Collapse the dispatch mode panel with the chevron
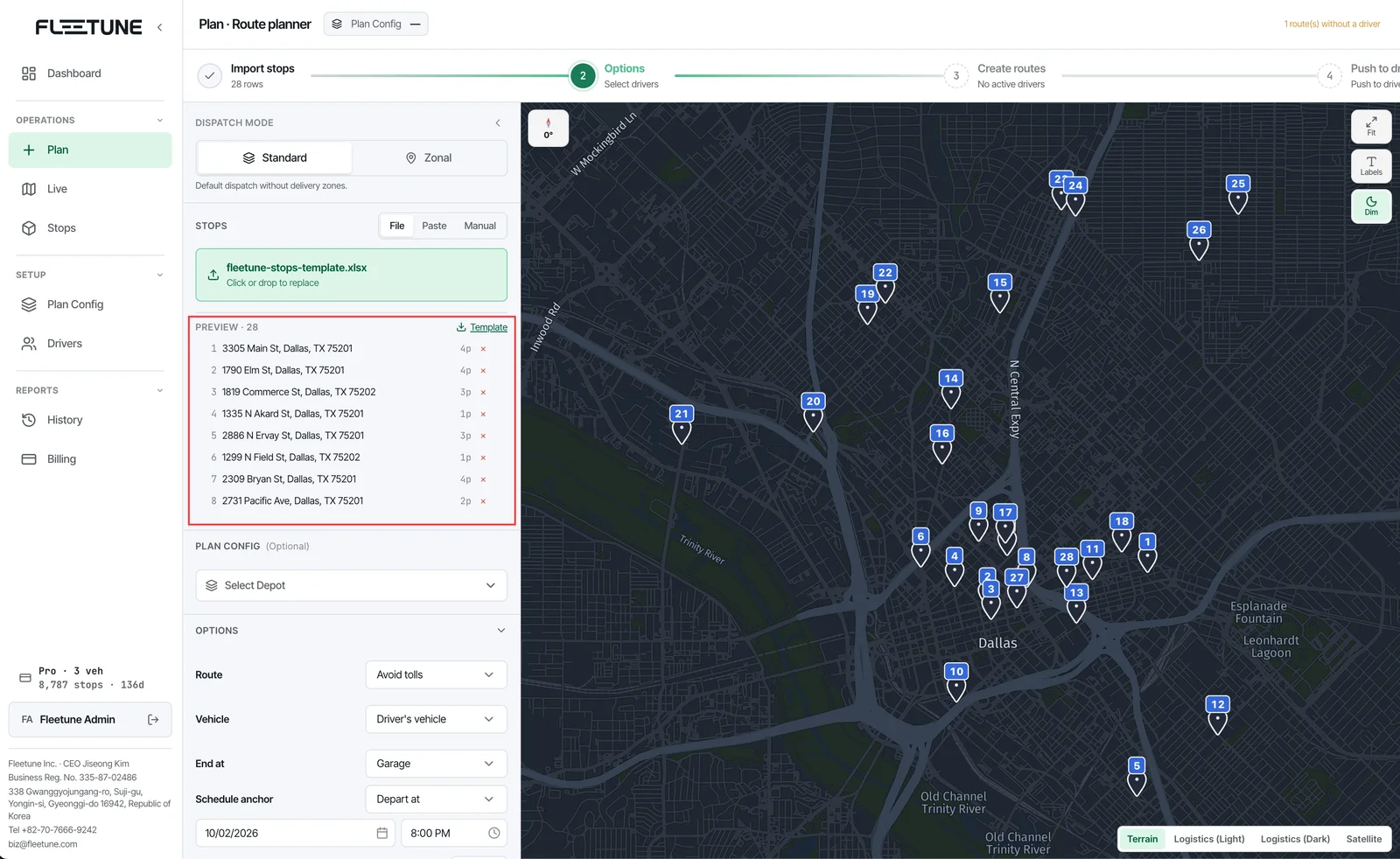 tap(498, 123)
